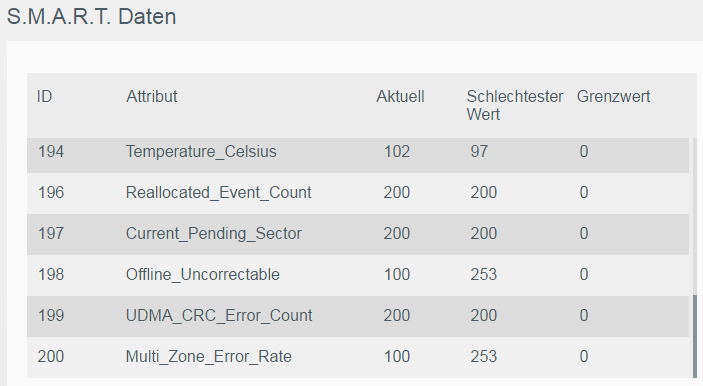Click the Grenzwert column header
Image resolution: width=703 pixels, height=386 pixels.
(613, 96)
